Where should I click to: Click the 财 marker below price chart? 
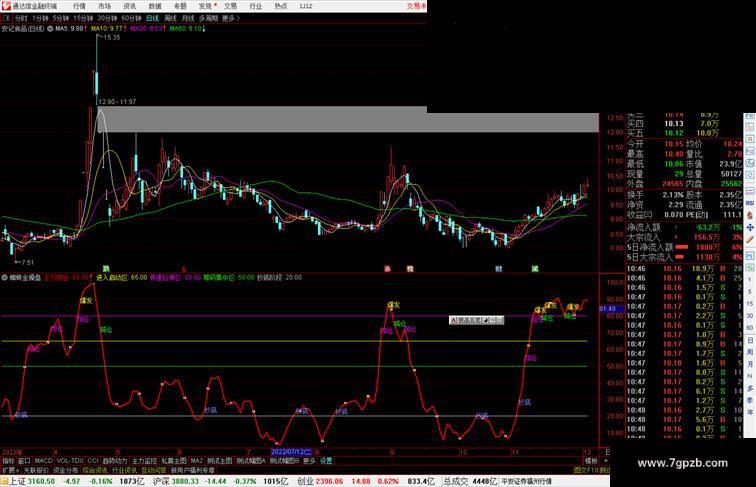pos(499,269)
